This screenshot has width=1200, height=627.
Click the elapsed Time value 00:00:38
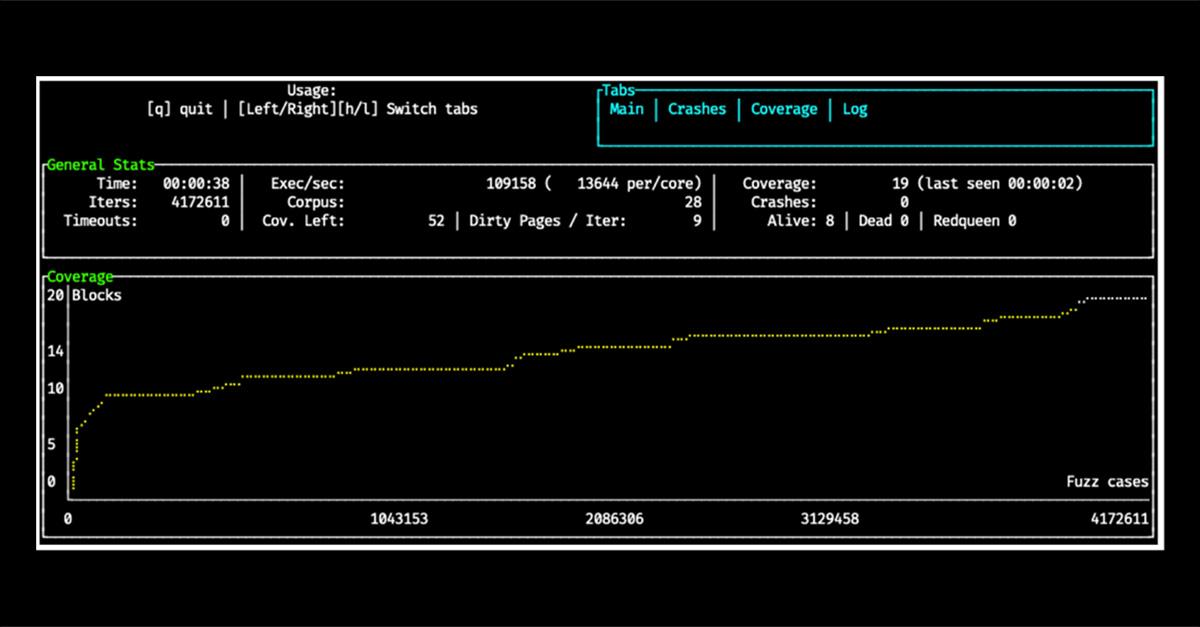tap(195, 184)
